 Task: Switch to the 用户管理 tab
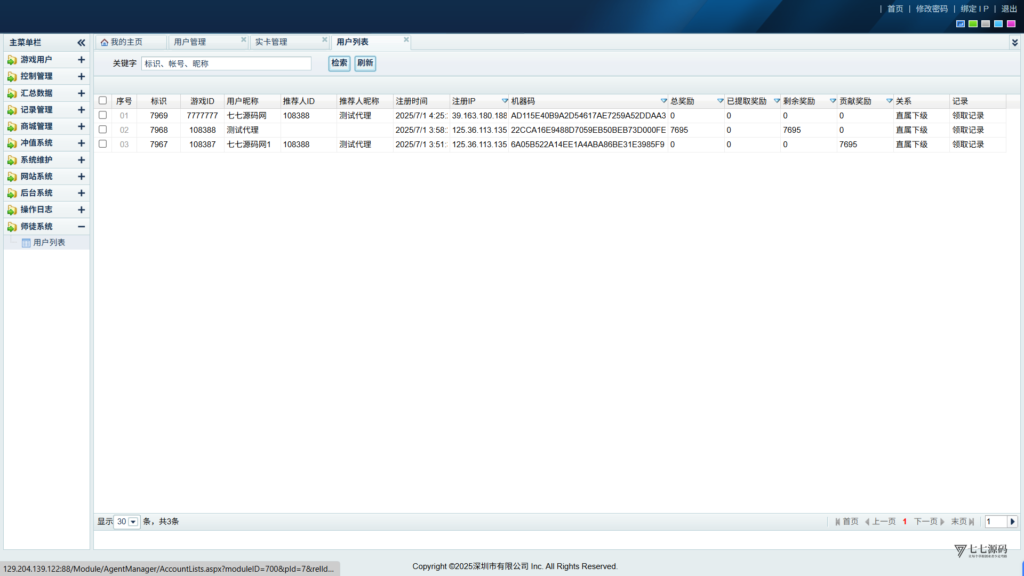click(190, 42)
